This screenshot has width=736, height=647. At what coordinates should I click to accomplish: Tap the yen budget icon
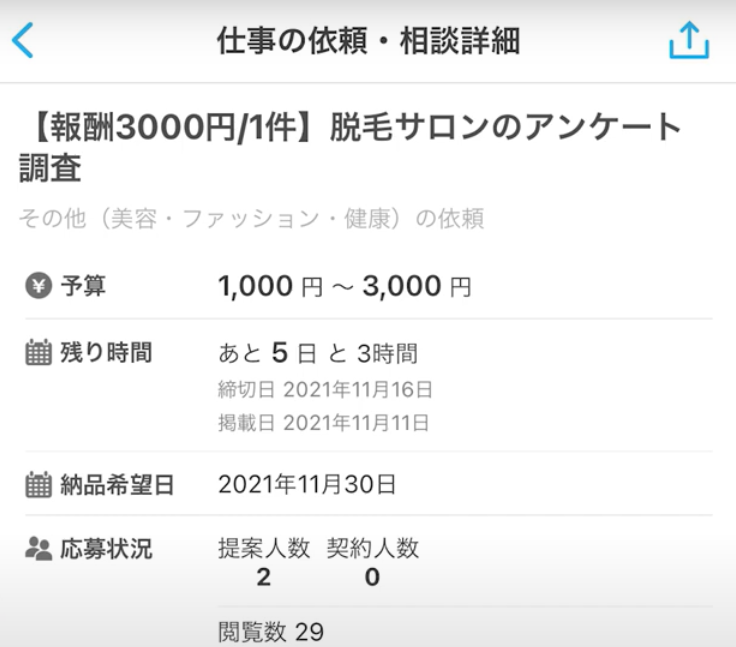pos(37,287)
